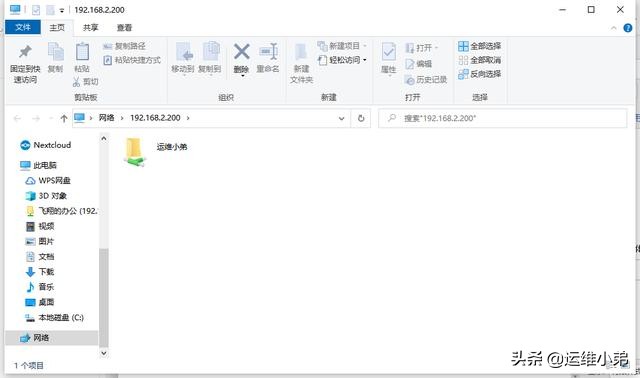Click 网络 in the address breadcrumb
Viewport: 640px width, 378px height.
pyautogui.click(x=107, y=118)
